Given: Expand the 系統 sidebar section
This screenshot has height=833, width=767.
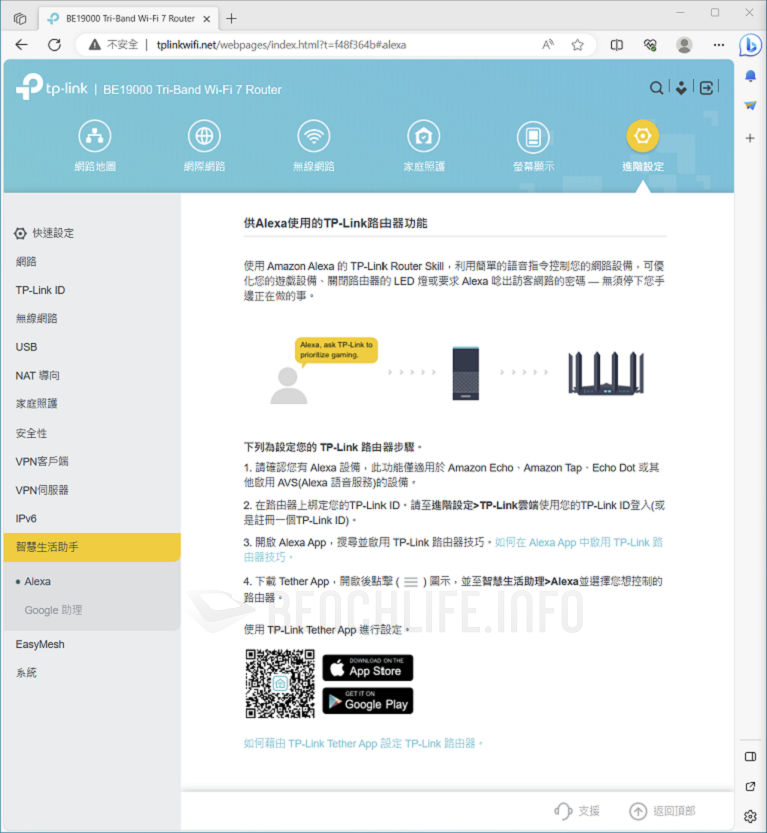Looking at the screenshot, I should click(x=26, y=673).
